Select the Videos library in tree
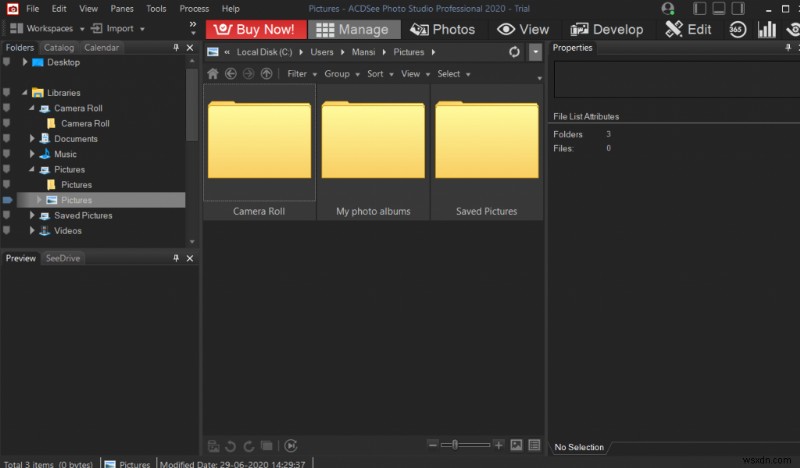Image resolution: width=800 pixels, height=468 pixels. (x=67, y=231)
